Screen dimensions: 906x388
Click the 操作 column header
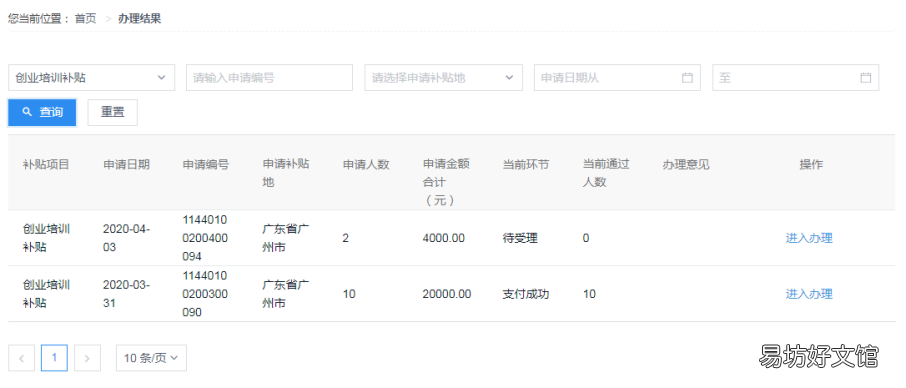[811, 165]
